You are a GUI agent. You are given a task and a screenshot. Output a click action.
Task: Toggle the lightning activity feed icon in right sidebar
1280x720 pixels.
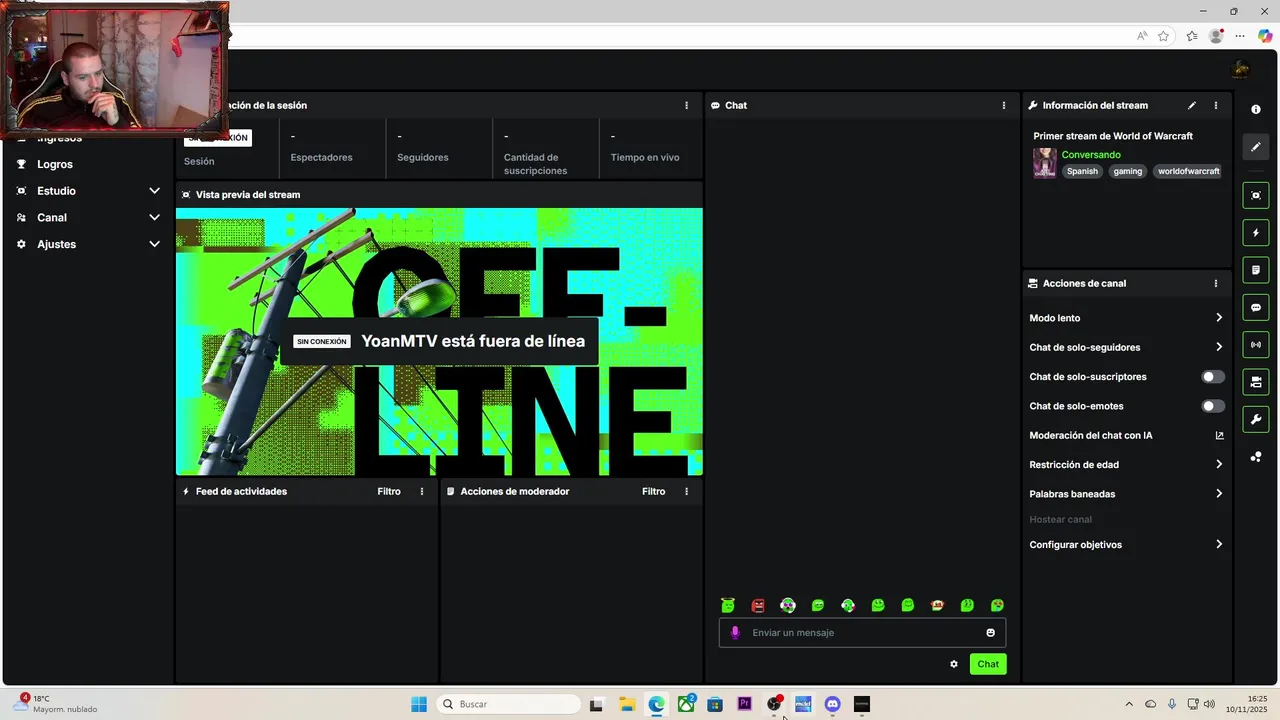[x=1256, y=233]
